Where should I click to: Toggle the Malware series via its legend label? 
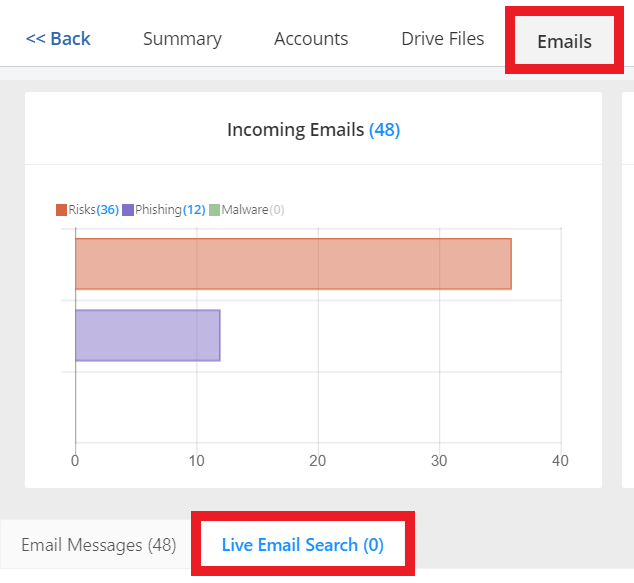click(x=244, y=210)
